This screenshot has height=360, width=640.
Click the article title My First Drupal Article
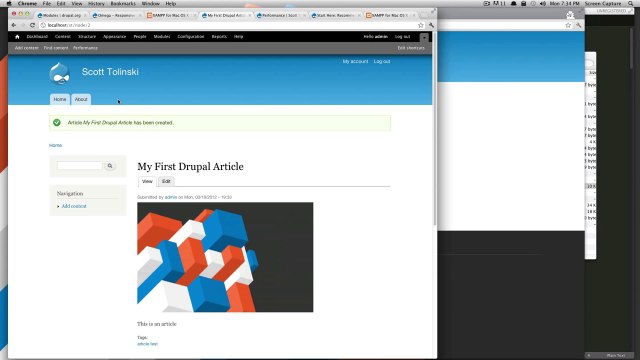(190, 167)
